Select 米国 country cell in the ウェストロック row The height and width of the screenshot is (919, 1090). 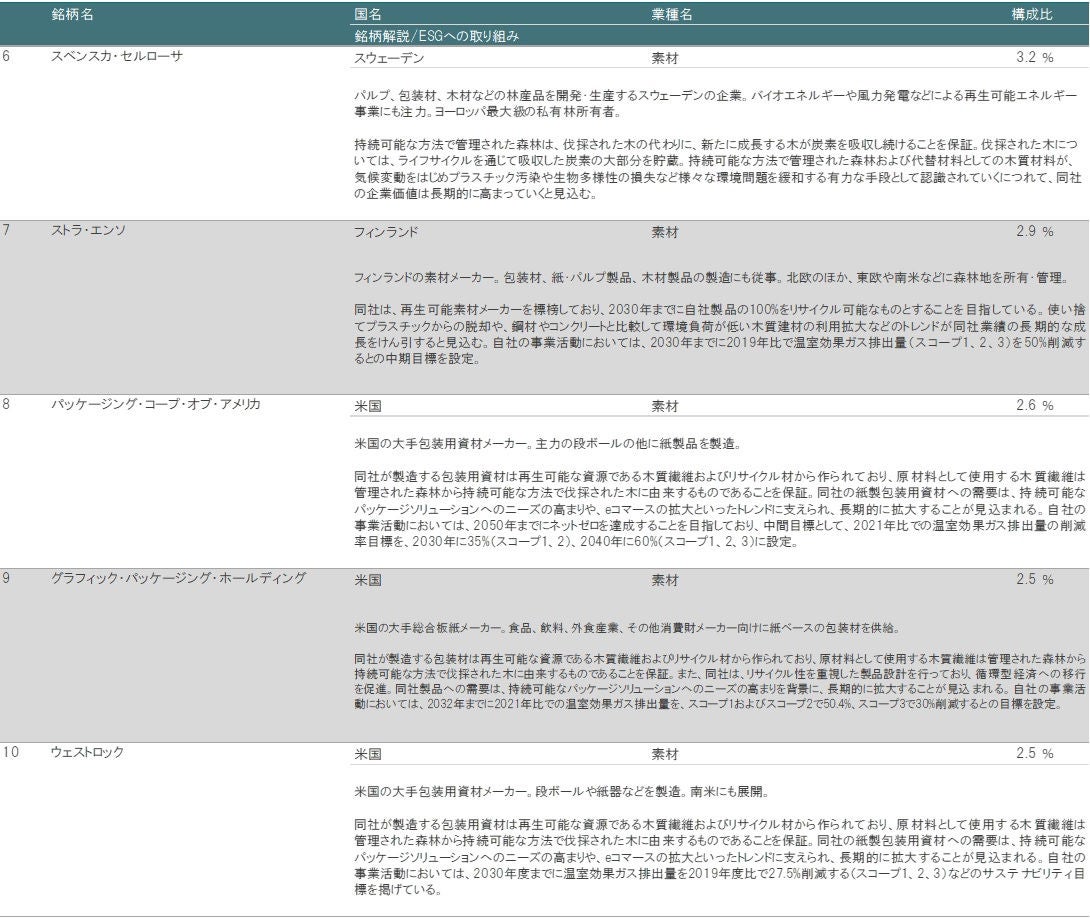[367, 754]
